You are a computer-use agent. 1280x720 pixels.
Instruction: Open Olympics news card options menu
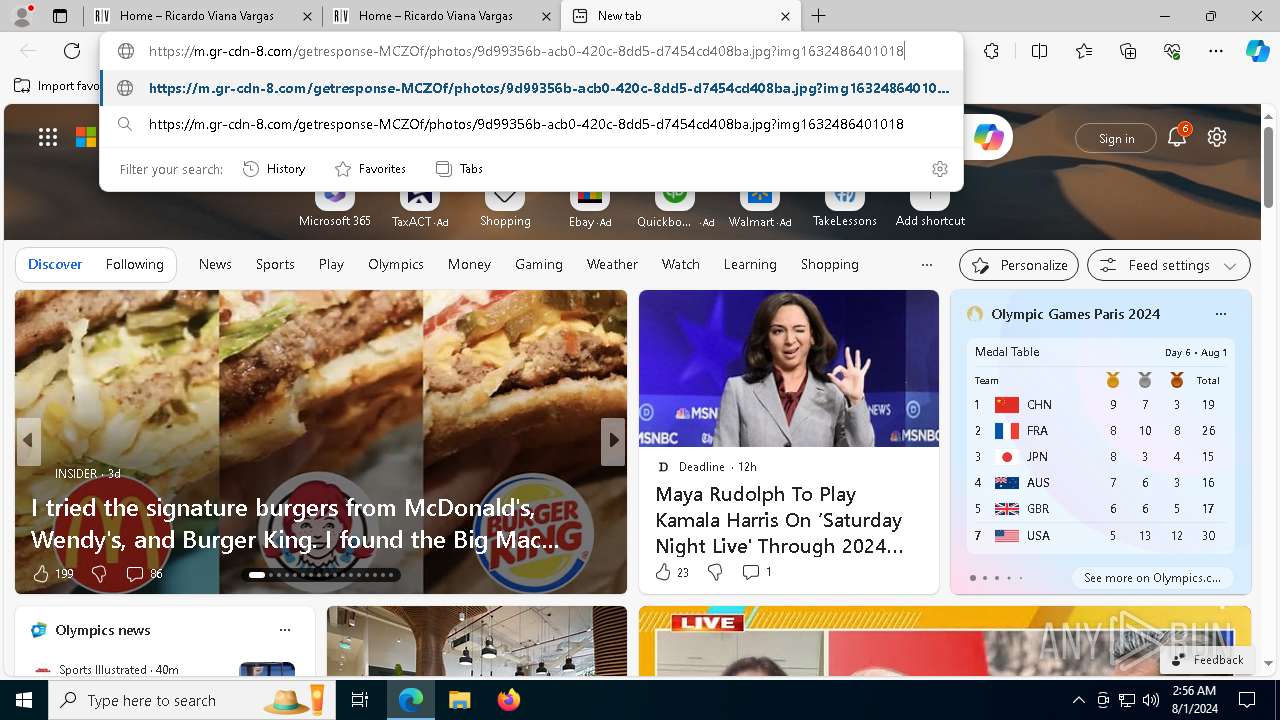(285, 630)
